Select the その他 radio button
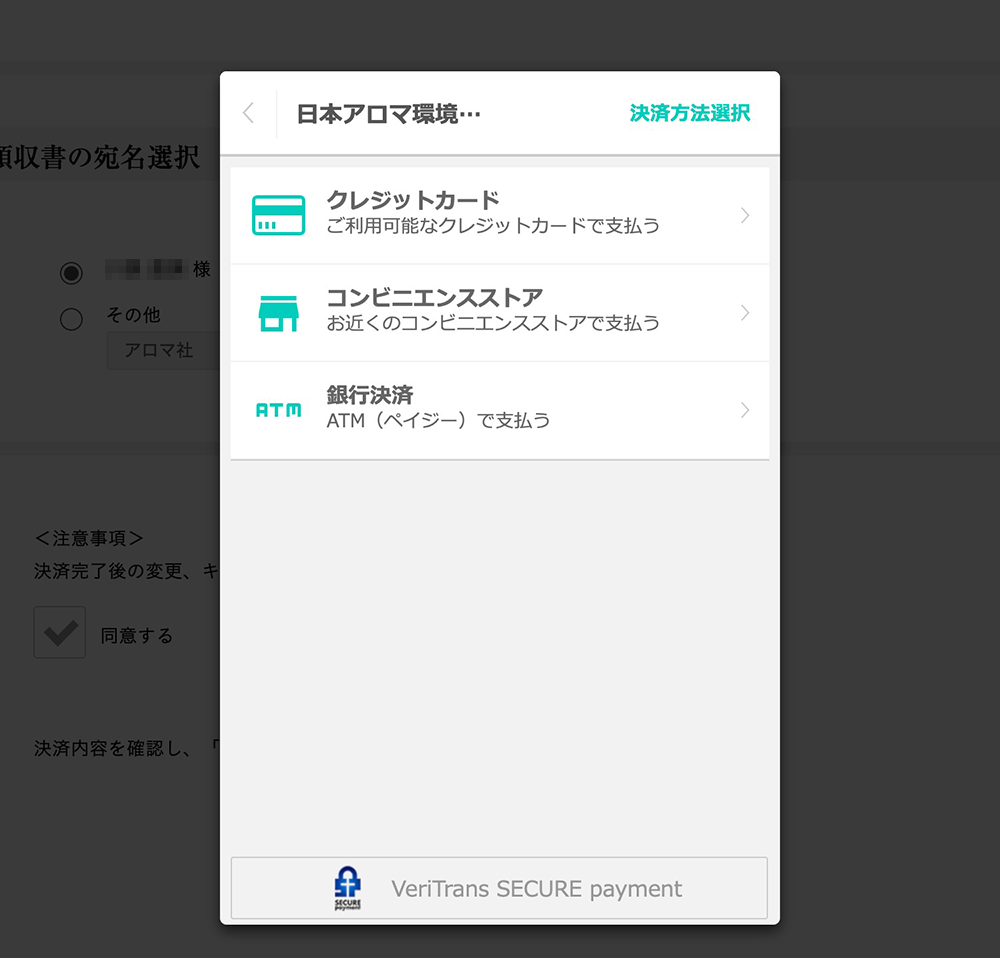Viewport: 1000px width, 958px height. tap(70, 318)
